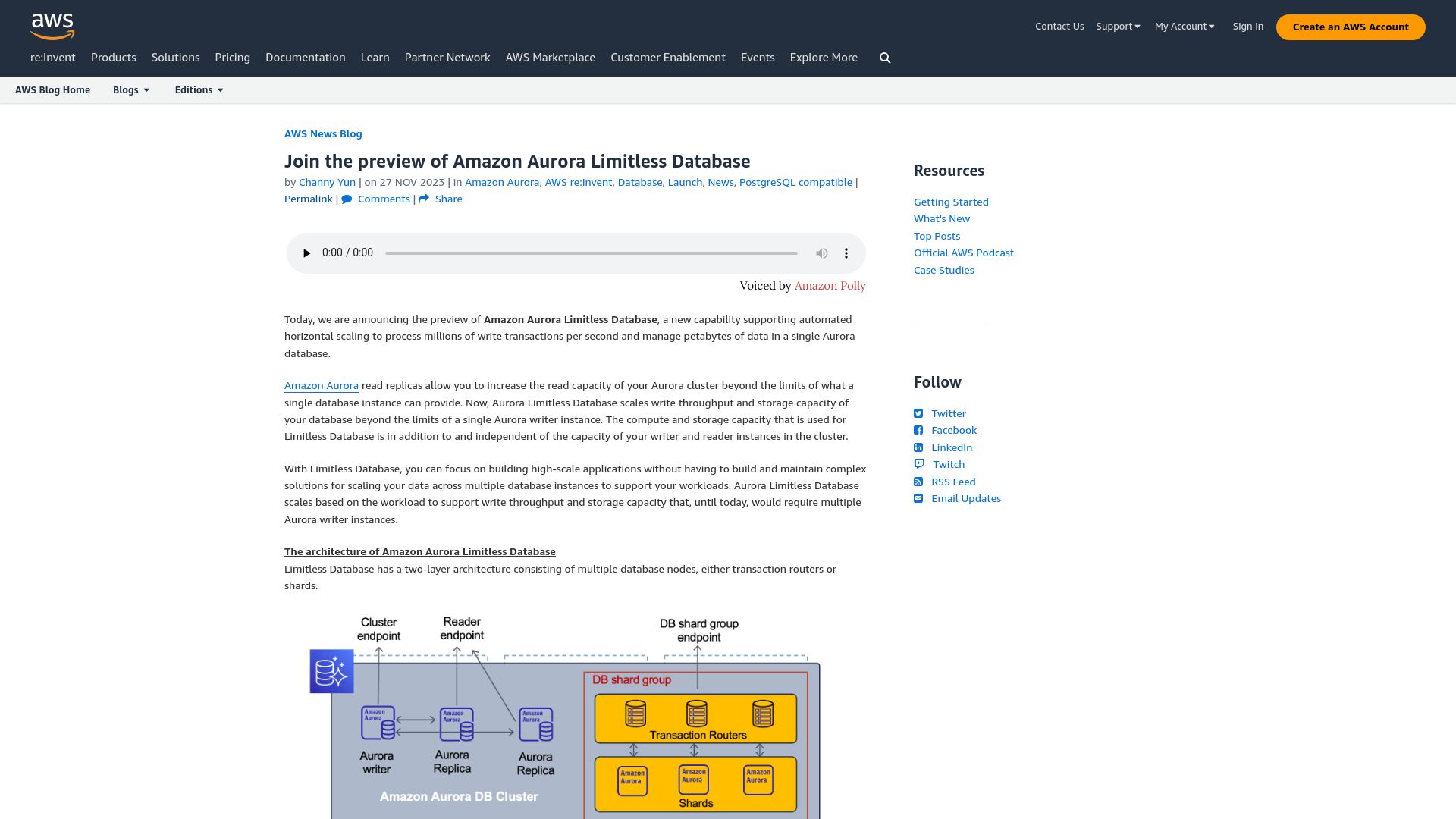
Task: Open the search magnifier icon in navigation
Action: pos(885,58)
